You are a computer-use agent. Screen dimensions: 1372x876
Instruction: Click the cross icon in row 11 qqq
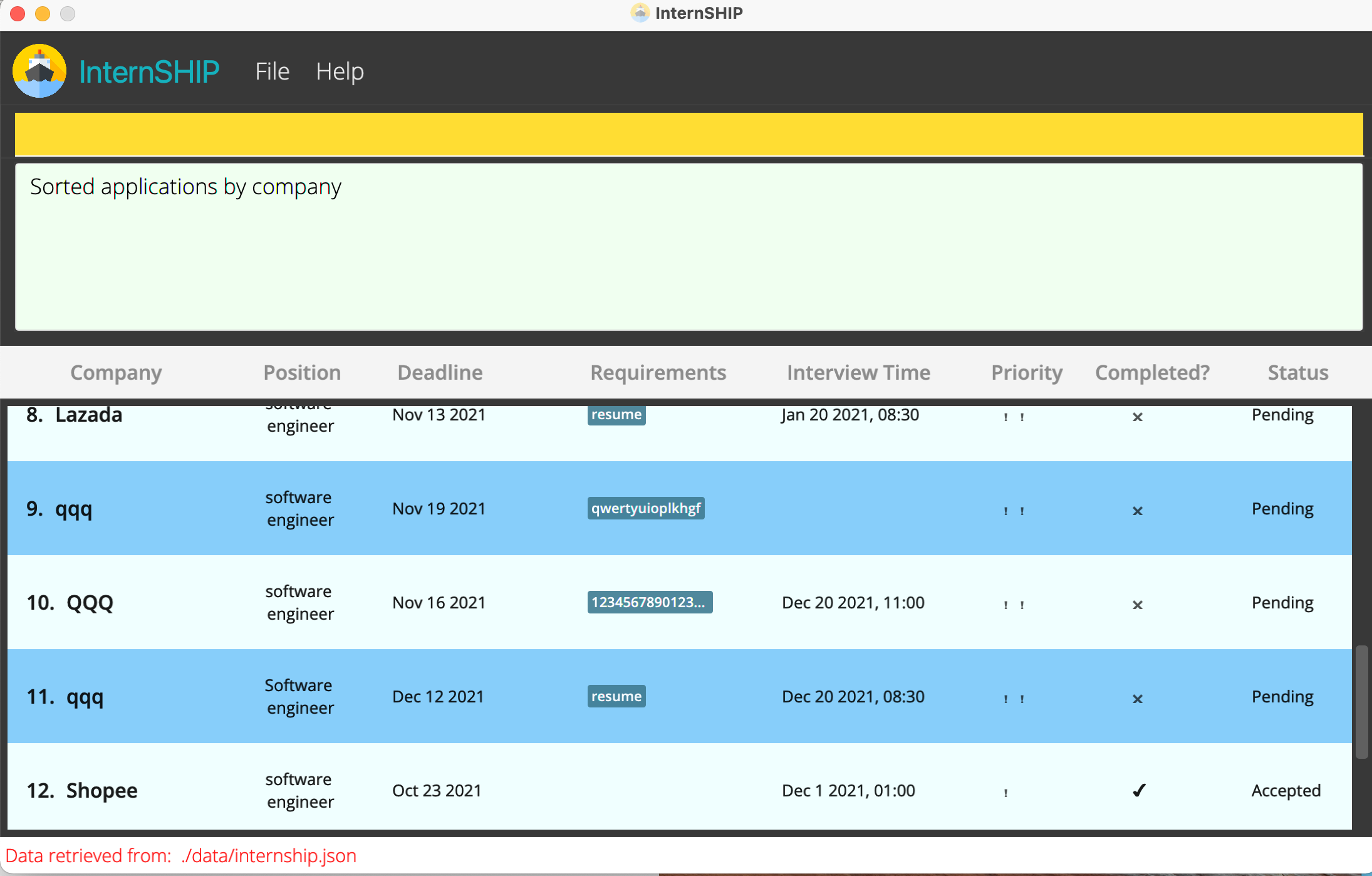tap(1137, 699)
